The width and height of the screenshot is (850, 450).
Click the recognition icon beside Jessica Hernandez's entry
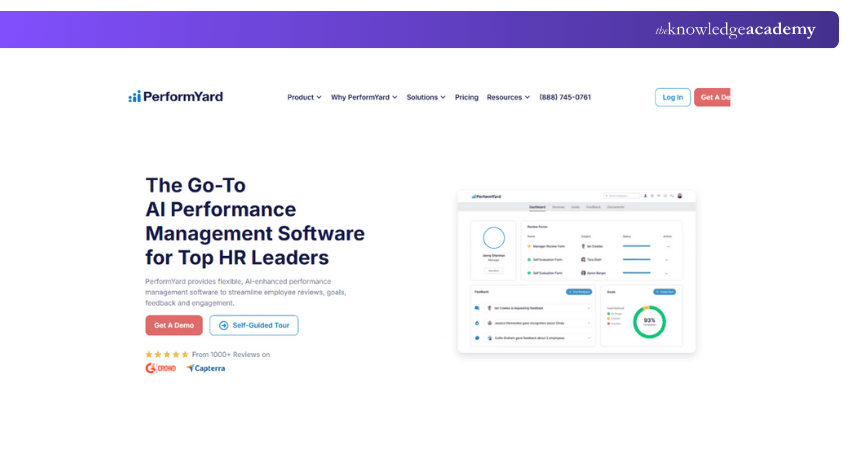(477, 323)
